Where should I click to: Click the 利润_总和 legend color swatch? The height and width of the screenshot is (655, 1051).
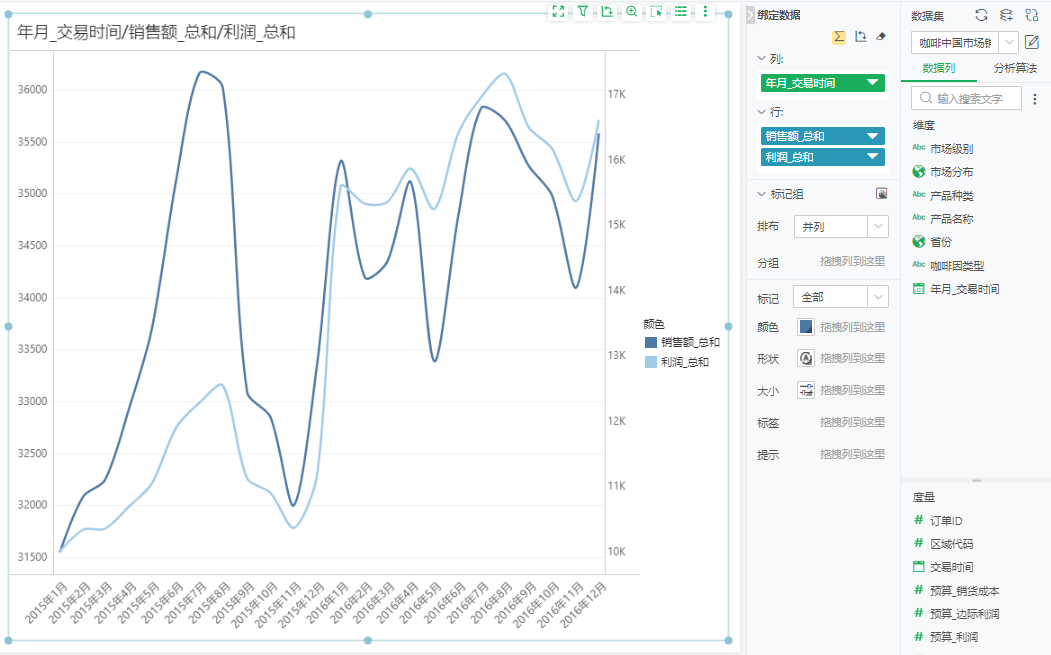[650, 362]
